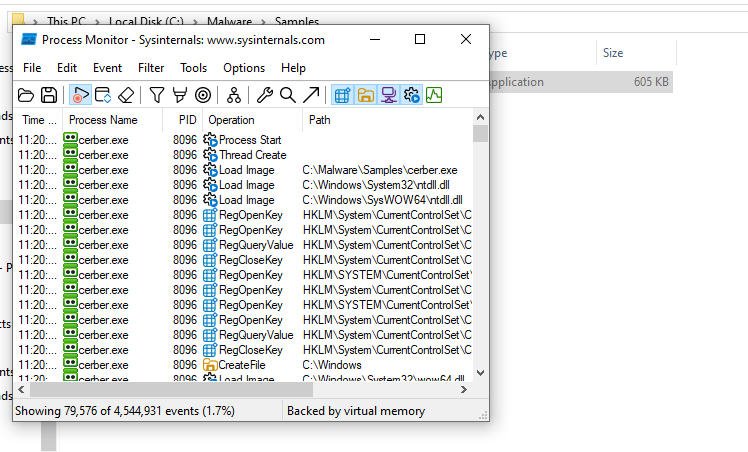The image size is (748, 452).
Task: Select the 605 KB file row in Explorer
Action: pyautogui.click(x=581, y=82)
